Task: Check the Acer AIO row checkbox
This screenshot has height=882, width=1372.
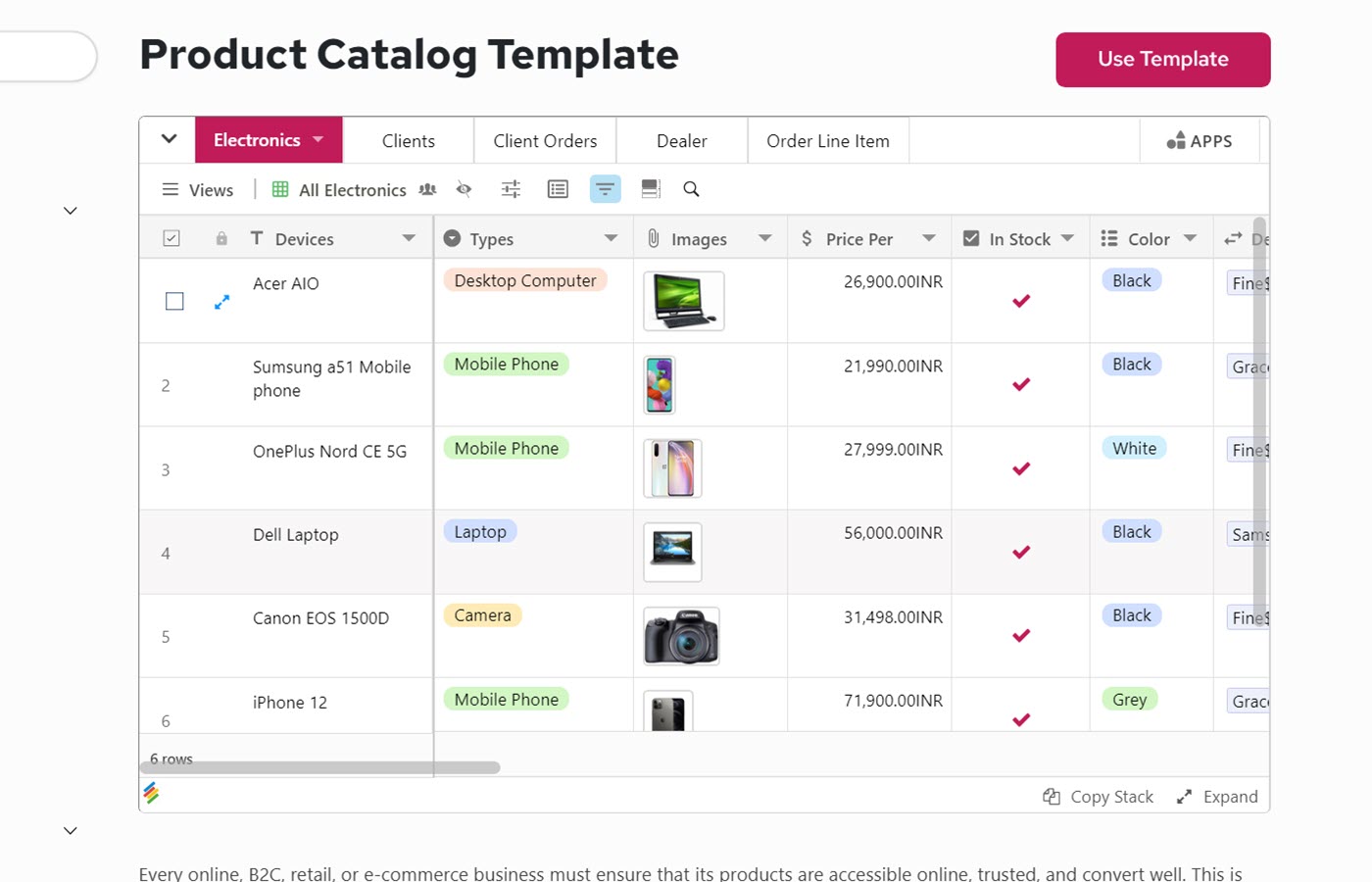Action: pyautogui.click(x=174, y=301)
